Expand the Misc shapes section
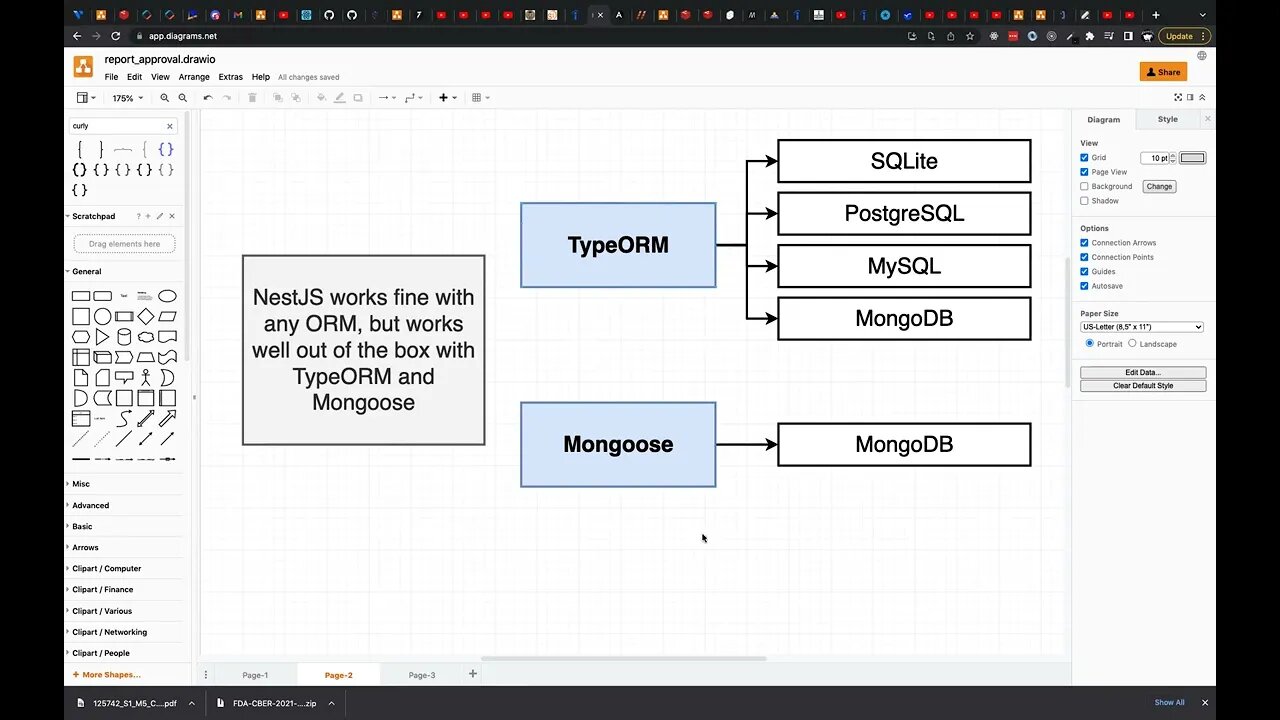1280x720 pixels. click(x=80, y=484)
